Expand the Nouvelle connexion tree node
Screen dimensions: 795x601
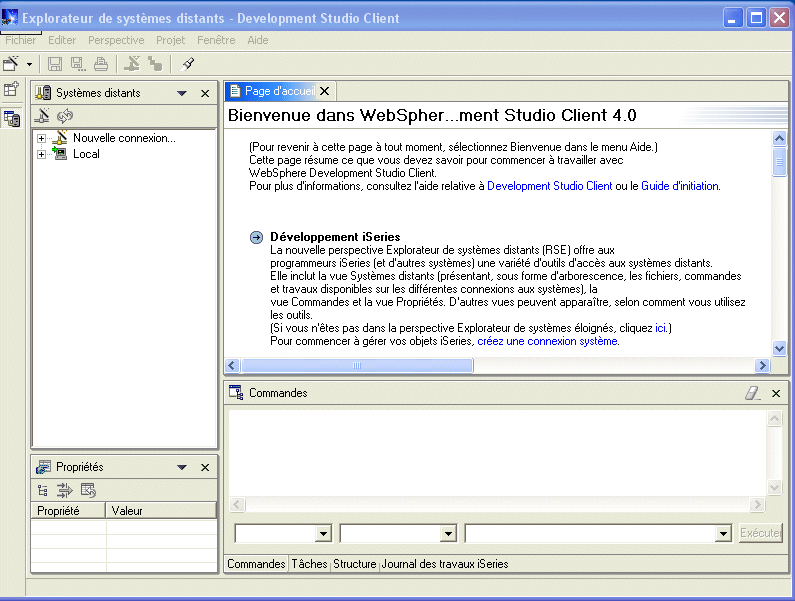pyautogui.click(x=42, y=139)
